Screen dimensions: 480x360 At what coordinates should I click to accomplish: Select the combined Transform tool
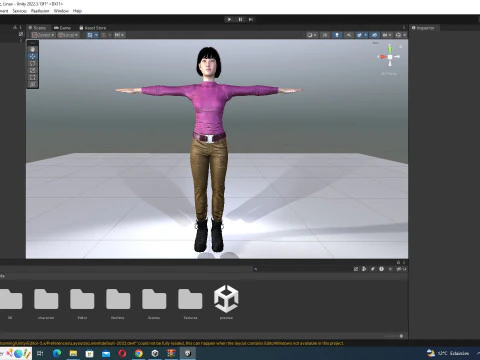point(32,84)
